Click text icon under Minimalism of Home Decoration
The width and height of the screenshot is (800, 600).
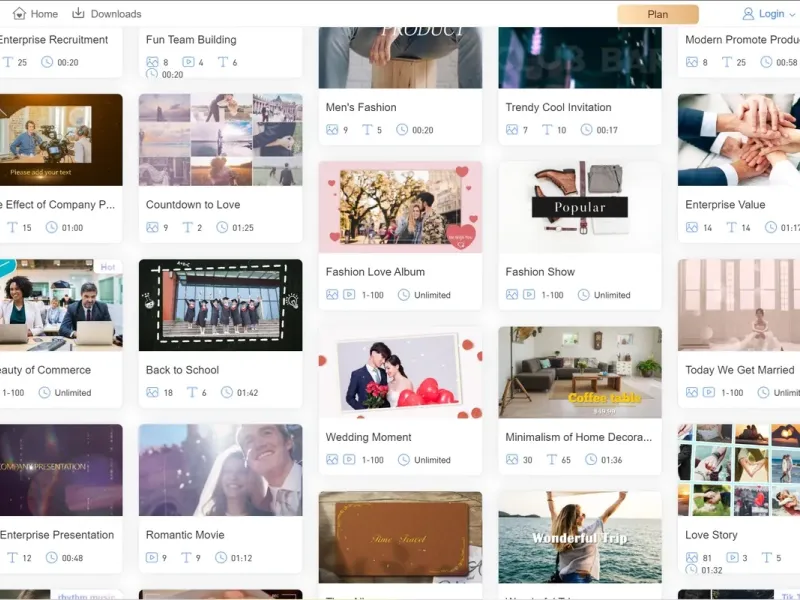(x=552, y=460)
